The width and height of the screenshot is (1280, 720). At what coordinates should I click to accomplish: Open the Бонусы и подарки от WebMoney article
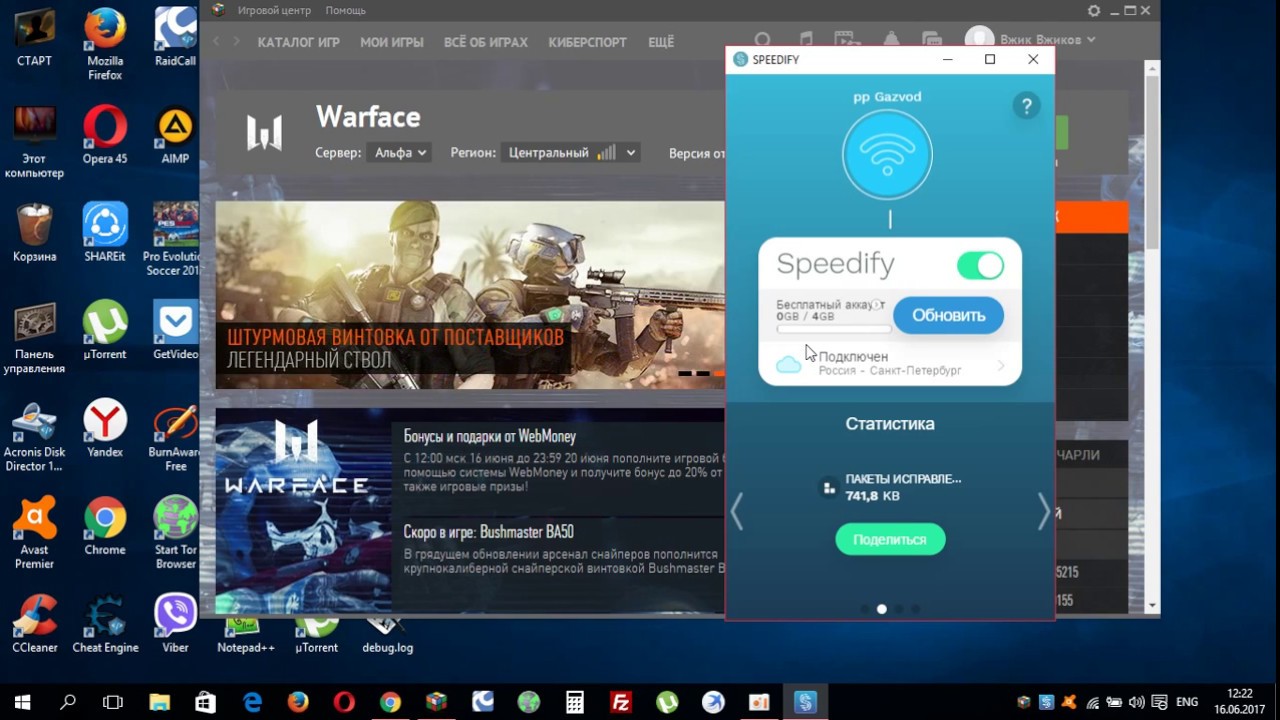click(x=490, y=436)
